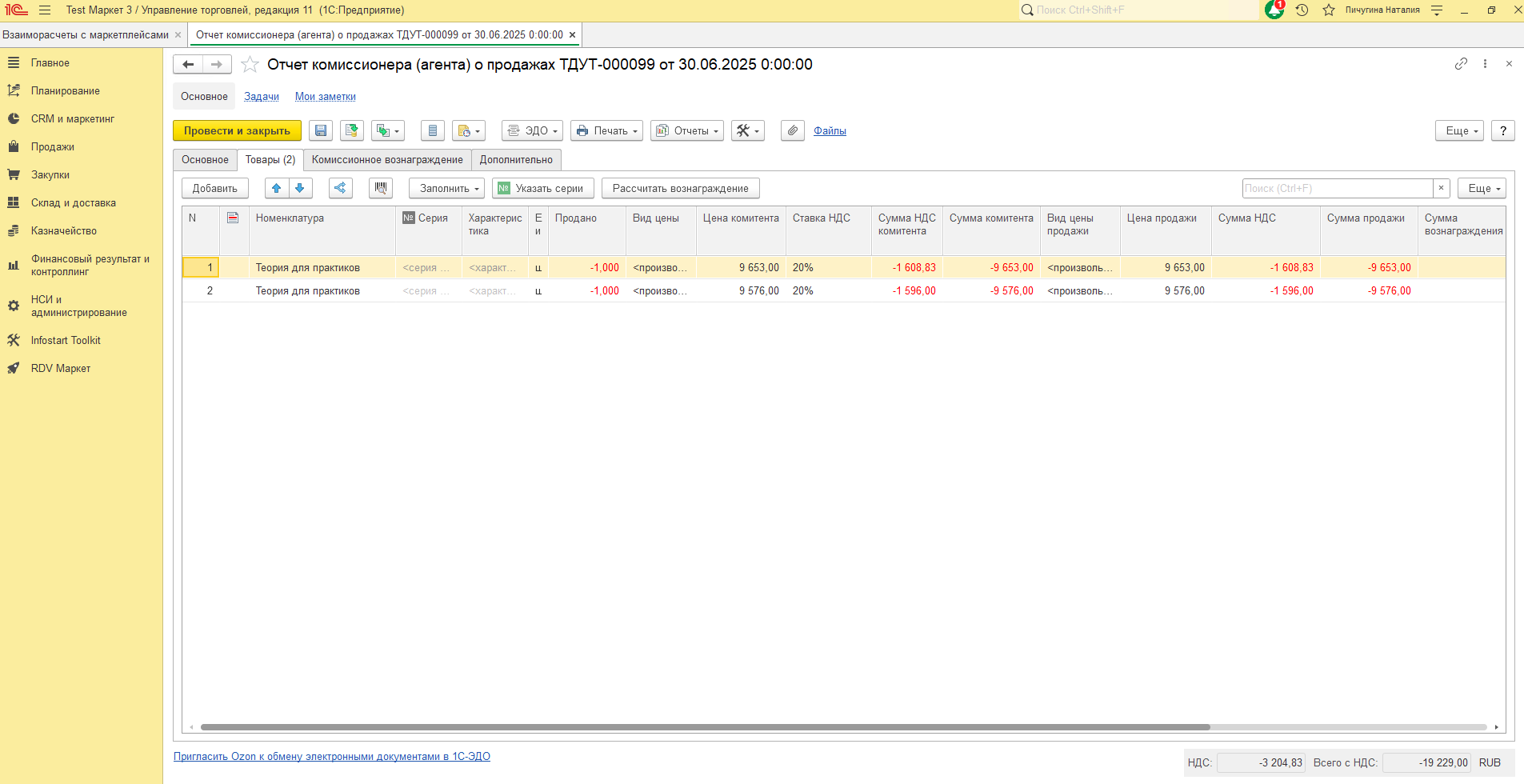Move the row down with blue arrow

pos(300,188)
